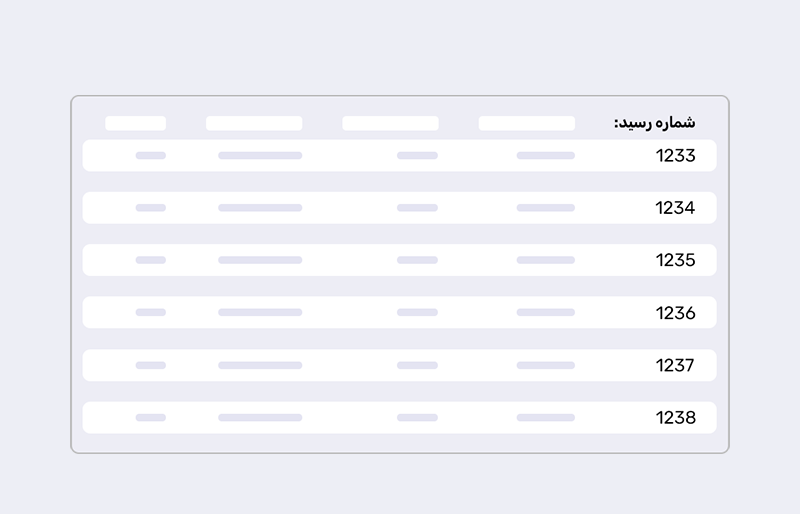Click the longest placeholder bar in row 1238
Screen dimensions: 800x514
(260, 418)
